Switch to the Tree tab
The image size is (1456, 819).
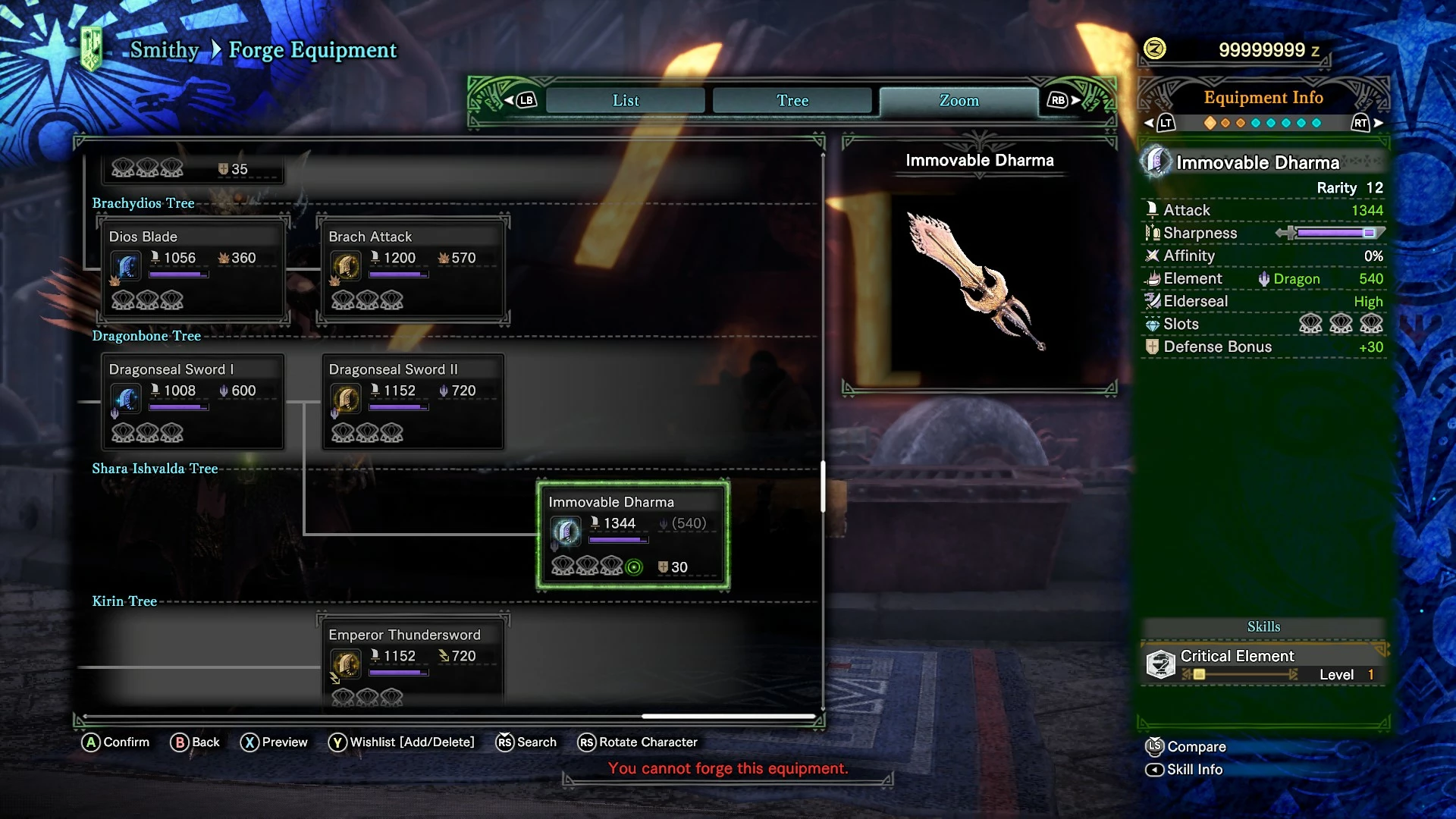point(792,101)
